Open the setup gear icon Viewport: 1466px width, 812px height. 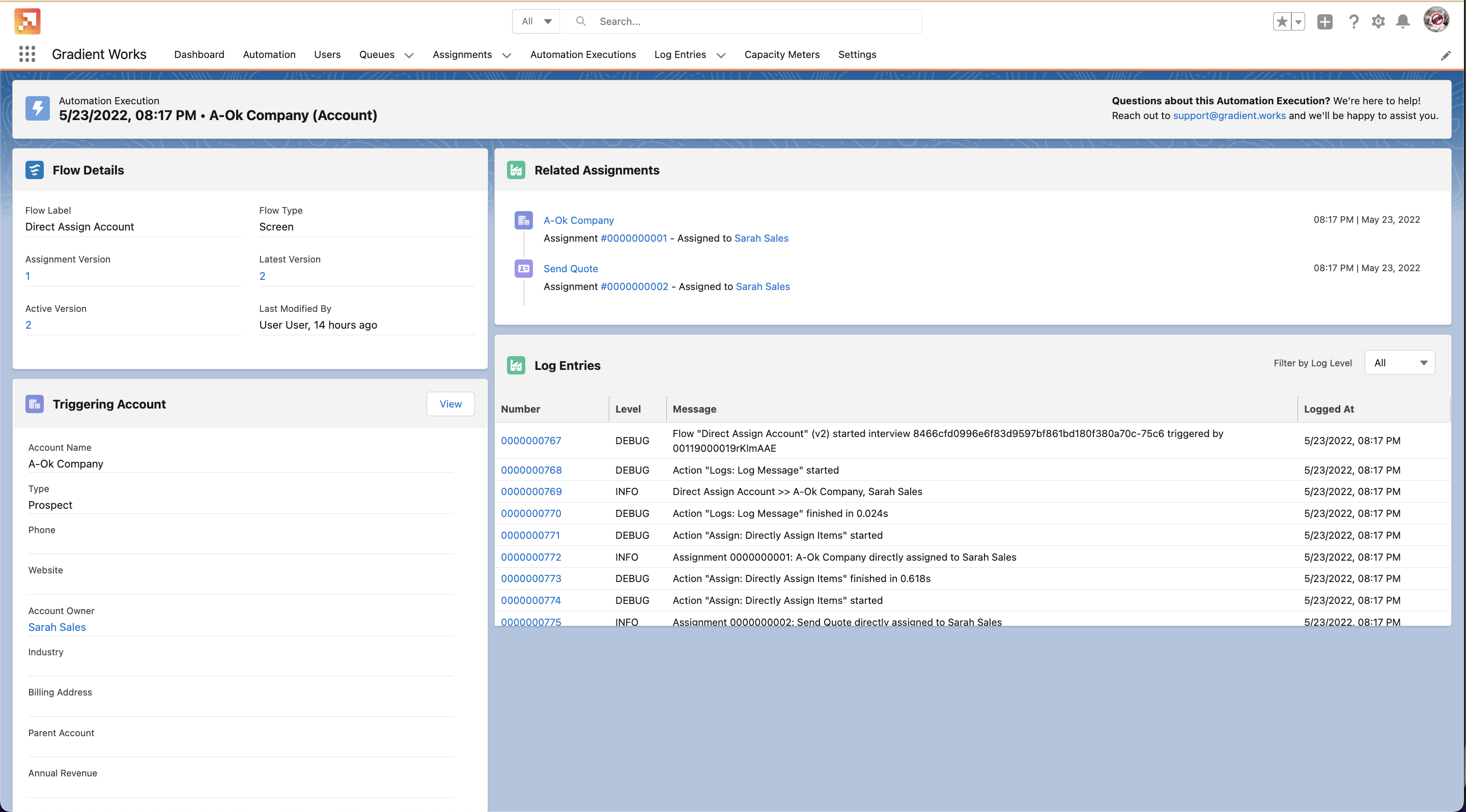point(1378,21)
